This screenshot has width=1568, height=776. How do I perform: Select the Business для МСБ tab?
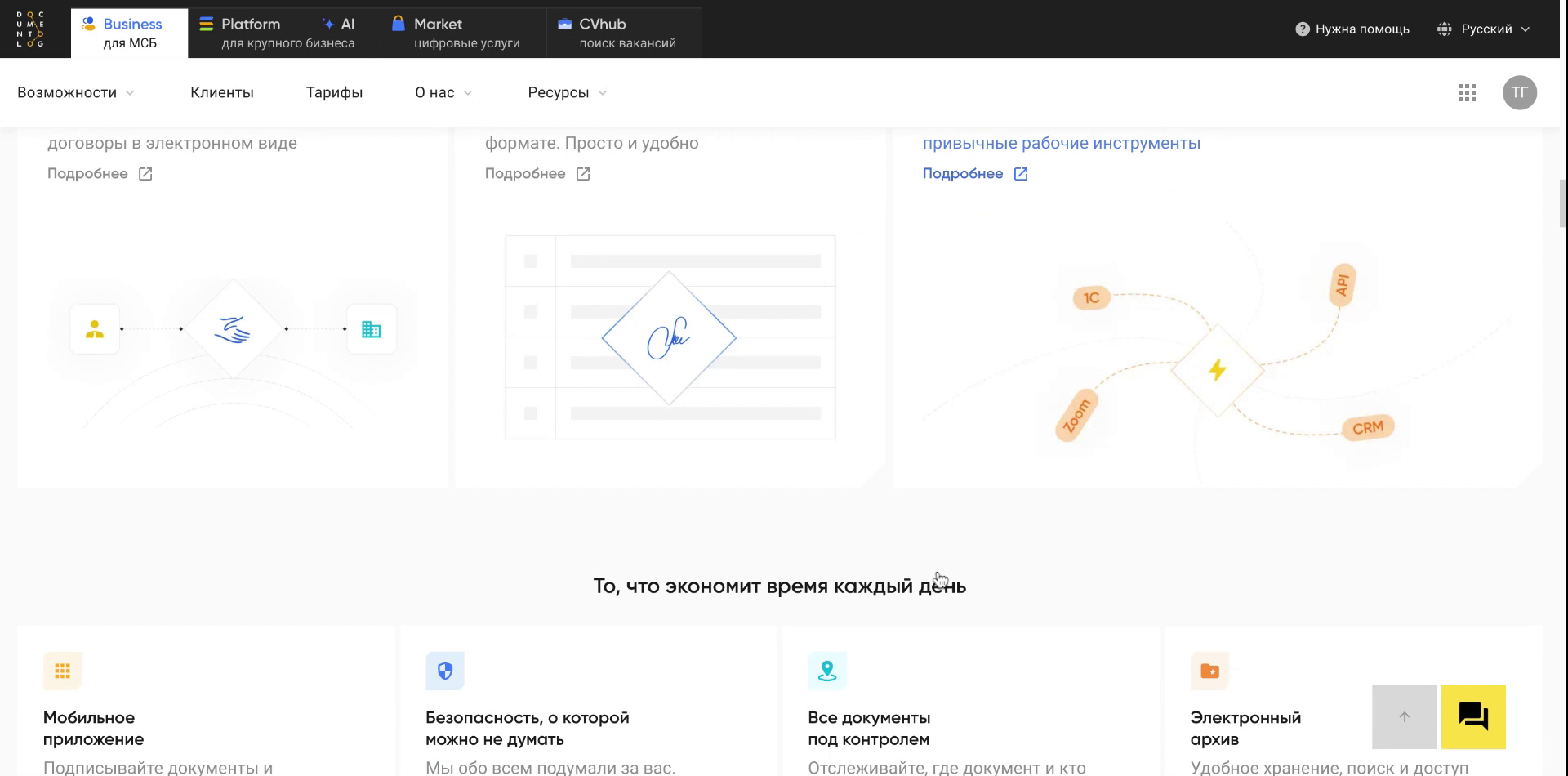coord(129,33)
